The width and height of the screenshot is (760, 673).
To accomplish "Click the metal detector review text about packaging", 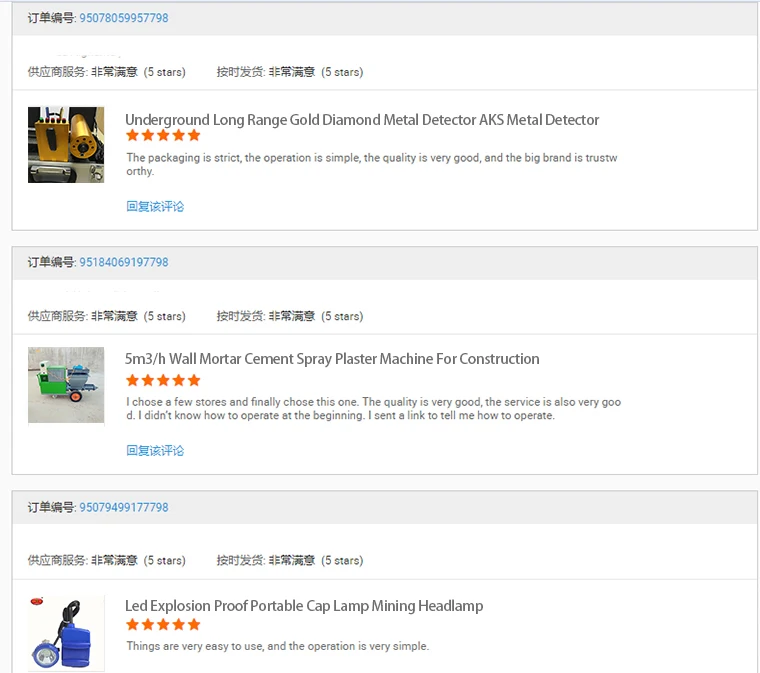I will point(371,164).
